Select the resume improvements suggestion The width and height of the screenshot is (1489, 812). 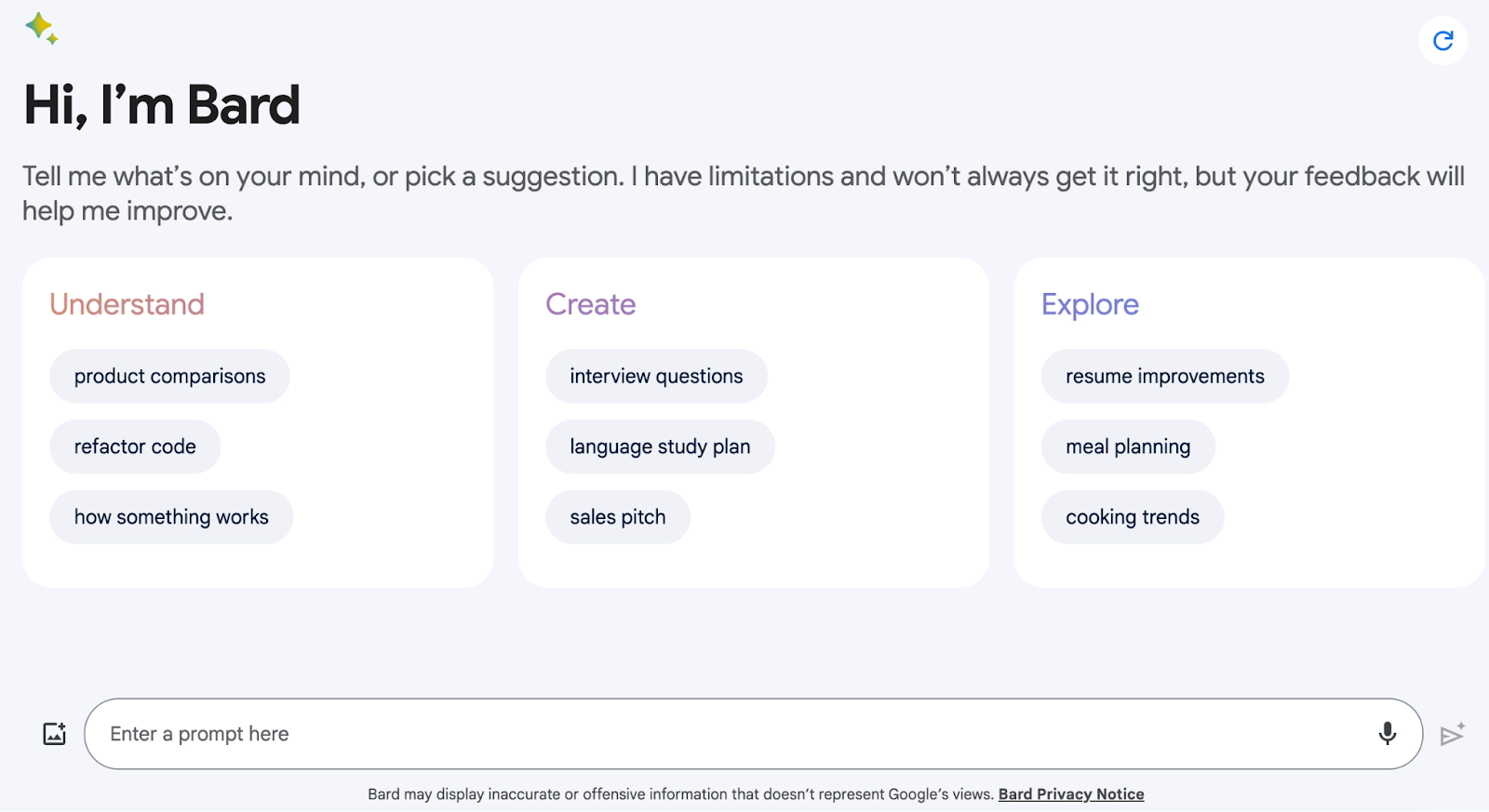pos(1164,377)
